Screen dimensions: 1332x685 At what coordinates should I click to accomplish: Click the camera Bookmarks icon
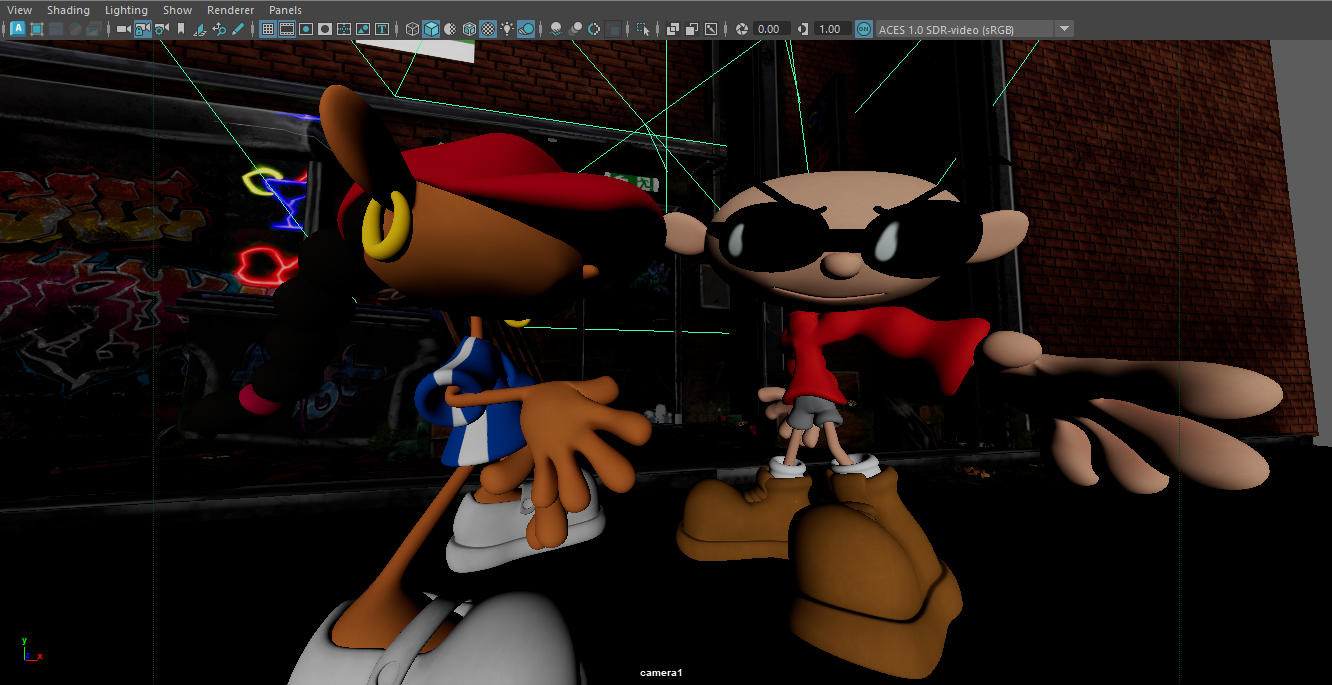(181, 29)
